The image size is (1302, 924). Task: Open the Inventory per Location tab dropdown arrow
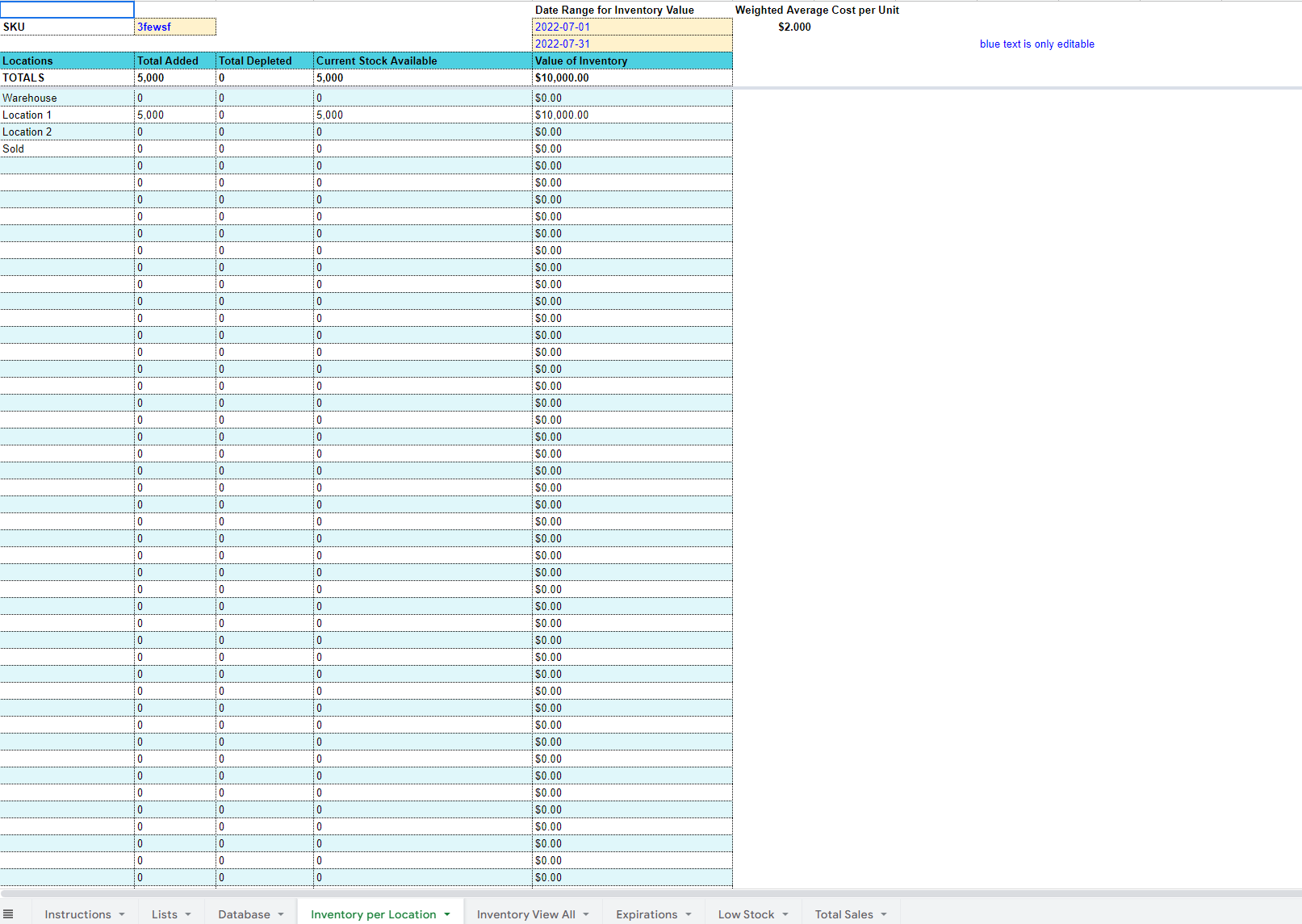pos(447,914)
